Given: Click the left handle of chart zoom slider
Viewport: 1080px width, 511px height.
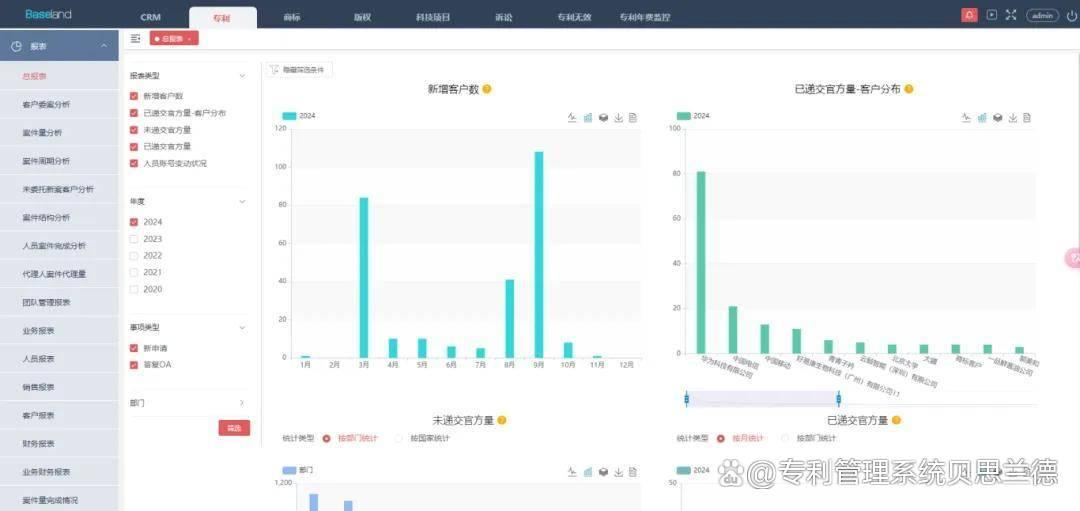Looking at the screenshot, I should point(687,398).
